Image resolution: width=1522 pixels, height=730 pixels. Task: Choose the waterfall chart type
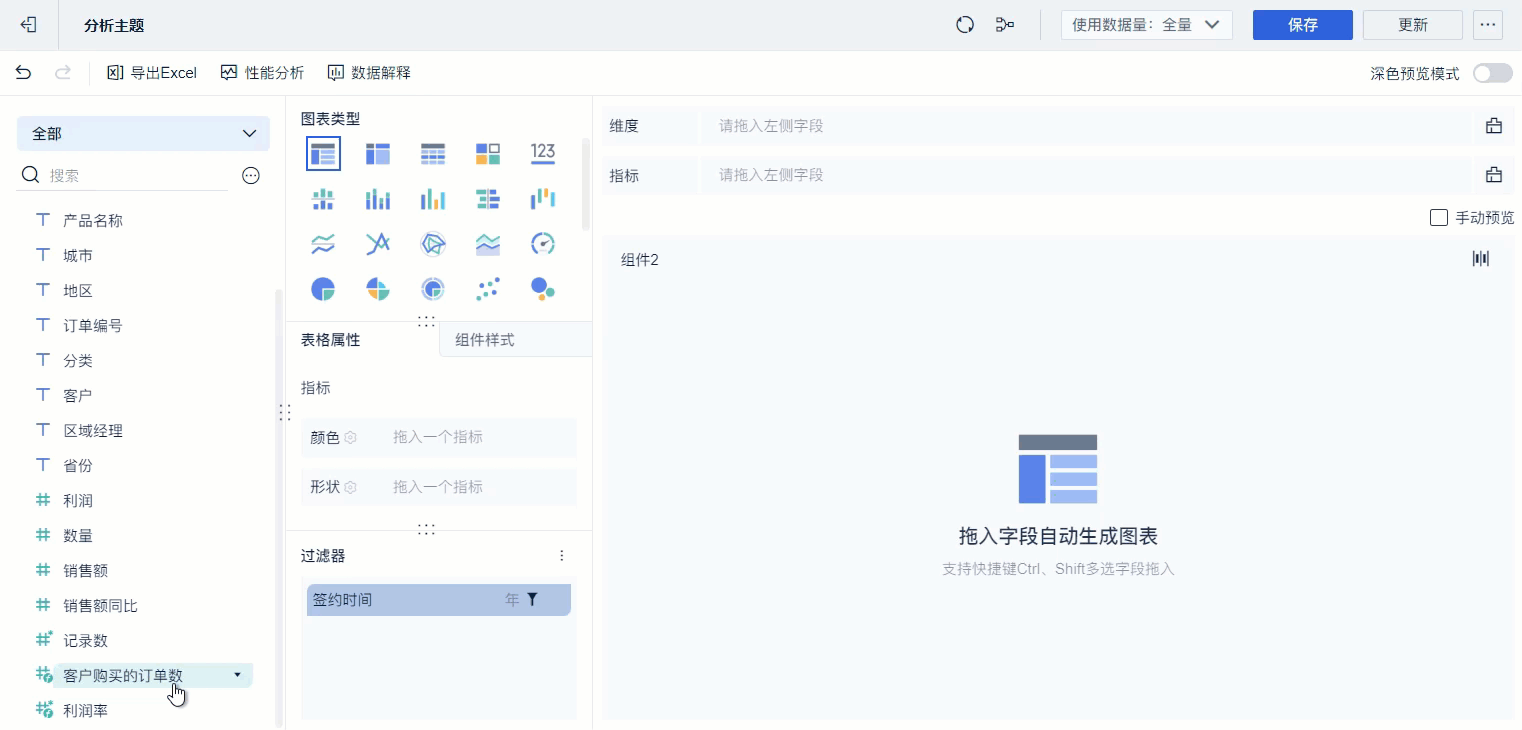coord(543,199)
